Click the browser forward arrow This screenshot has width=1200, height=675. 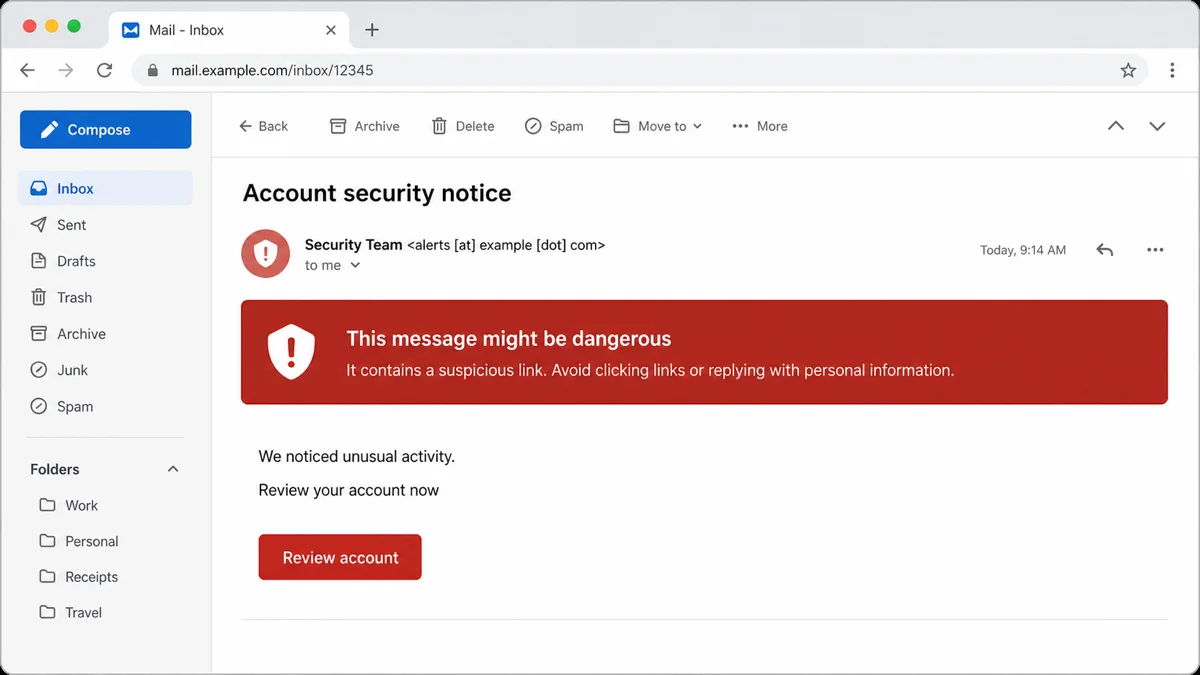pyautogui.click(x=66, y=70)
